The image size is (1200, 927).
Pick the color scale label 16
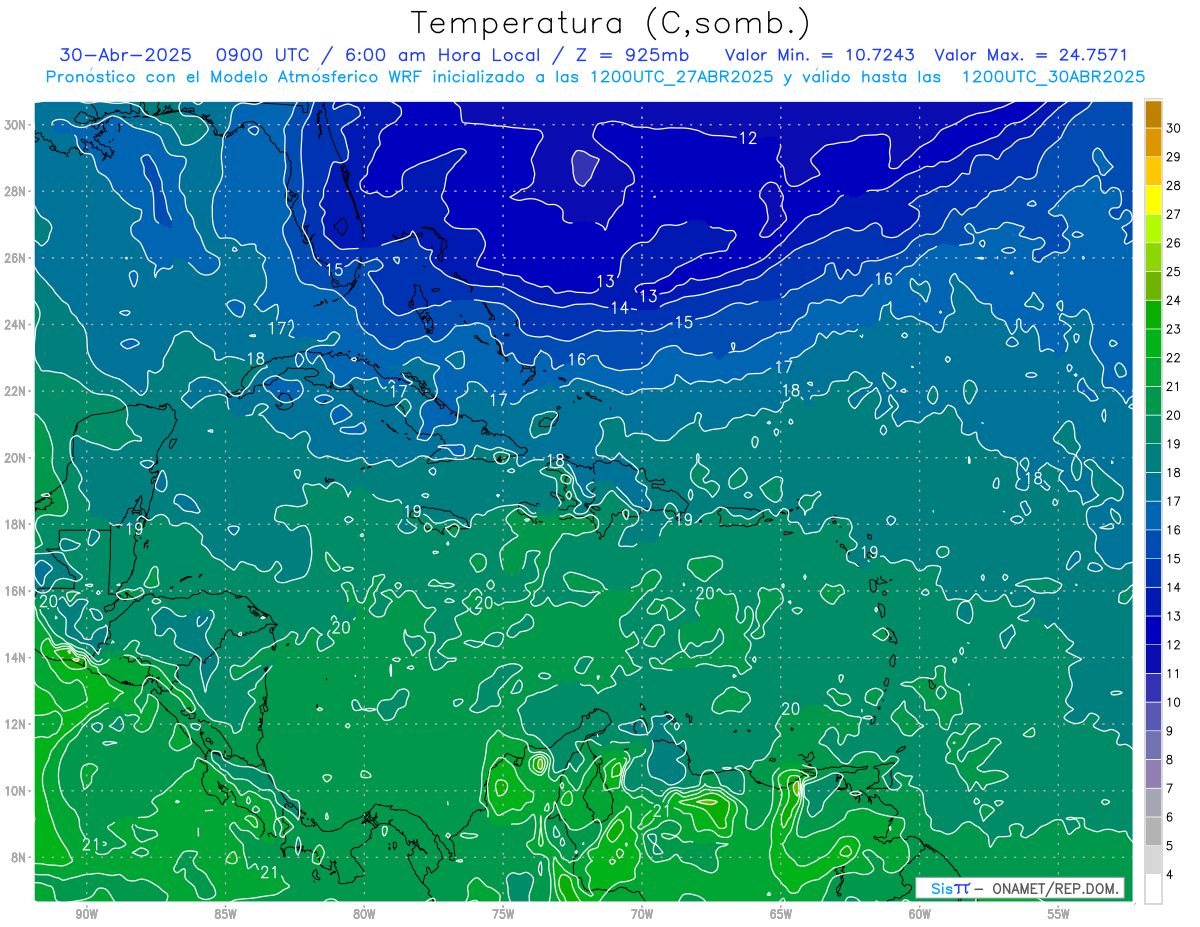coord(1174,530)
